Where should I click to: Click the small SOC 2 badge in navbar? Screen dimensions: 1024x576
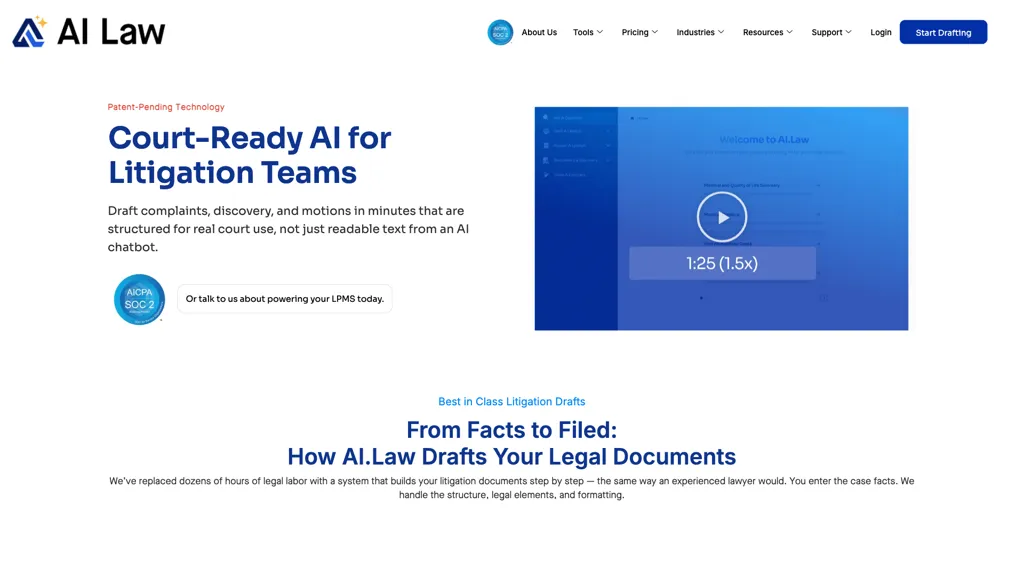(500, 32)
